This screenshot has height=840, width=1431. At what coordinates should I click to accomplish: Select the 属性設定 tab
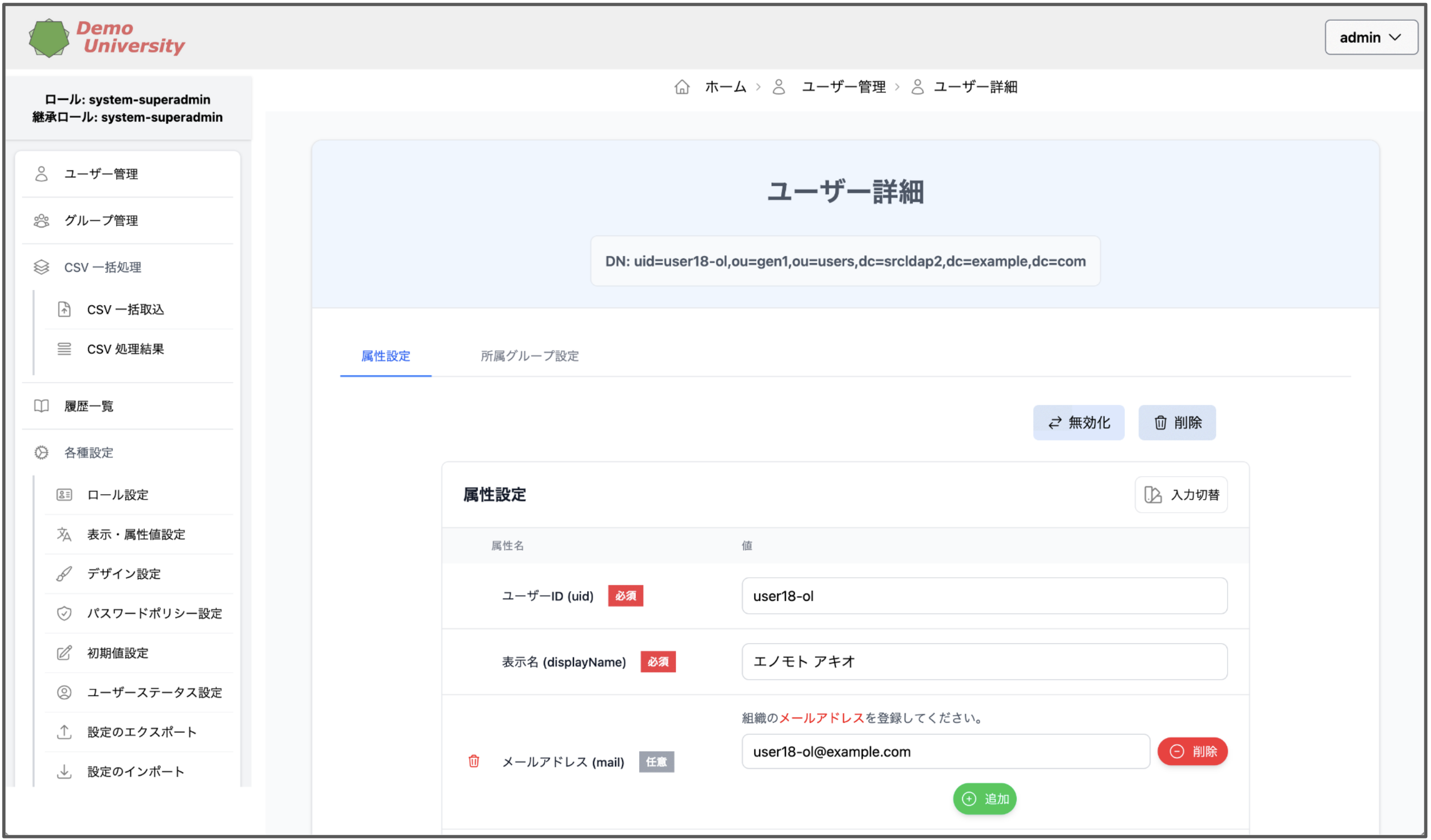[x=385, y=357]
